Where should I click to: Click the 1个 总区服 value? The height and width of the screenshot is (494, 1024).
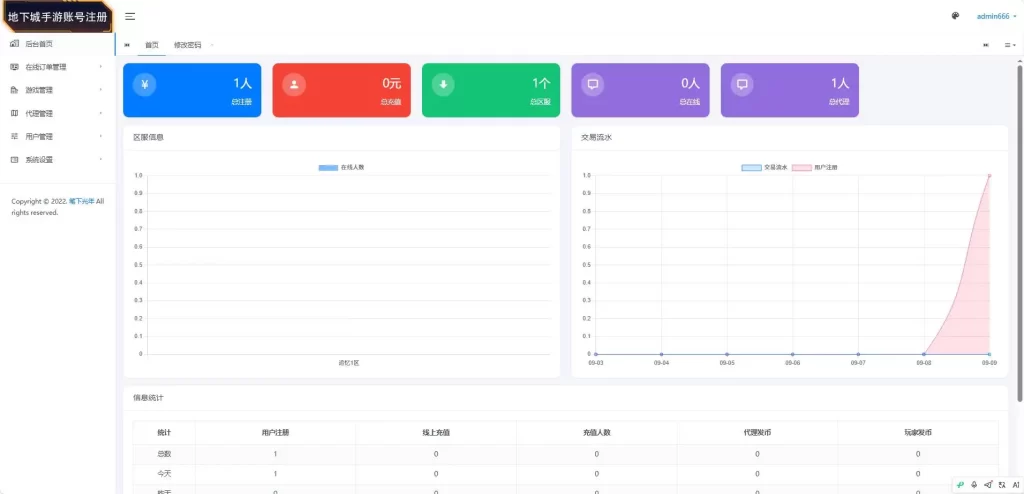pyautogui.click(x=541, y=83)
